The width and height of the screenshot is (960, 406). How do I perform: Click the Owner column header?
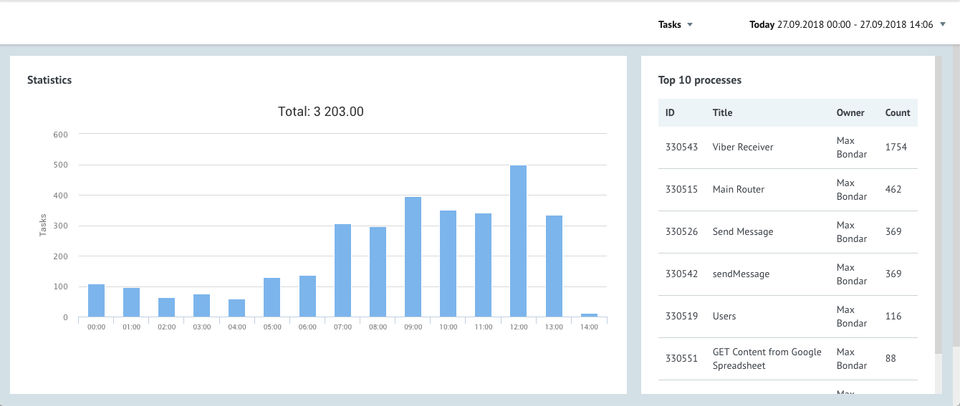click(850, 113)
